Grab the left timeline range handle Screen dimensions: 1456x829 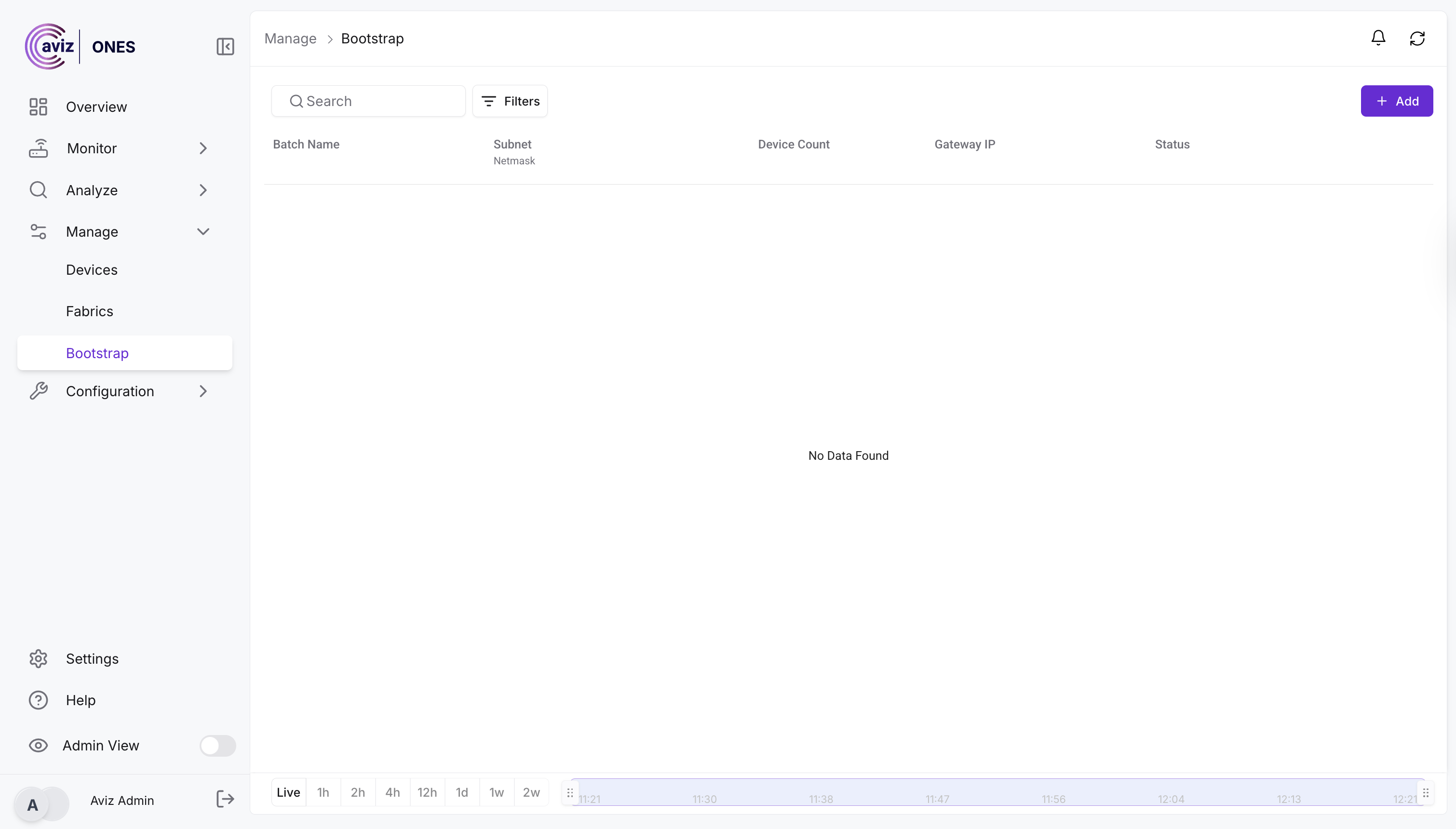tap(570, 792)
